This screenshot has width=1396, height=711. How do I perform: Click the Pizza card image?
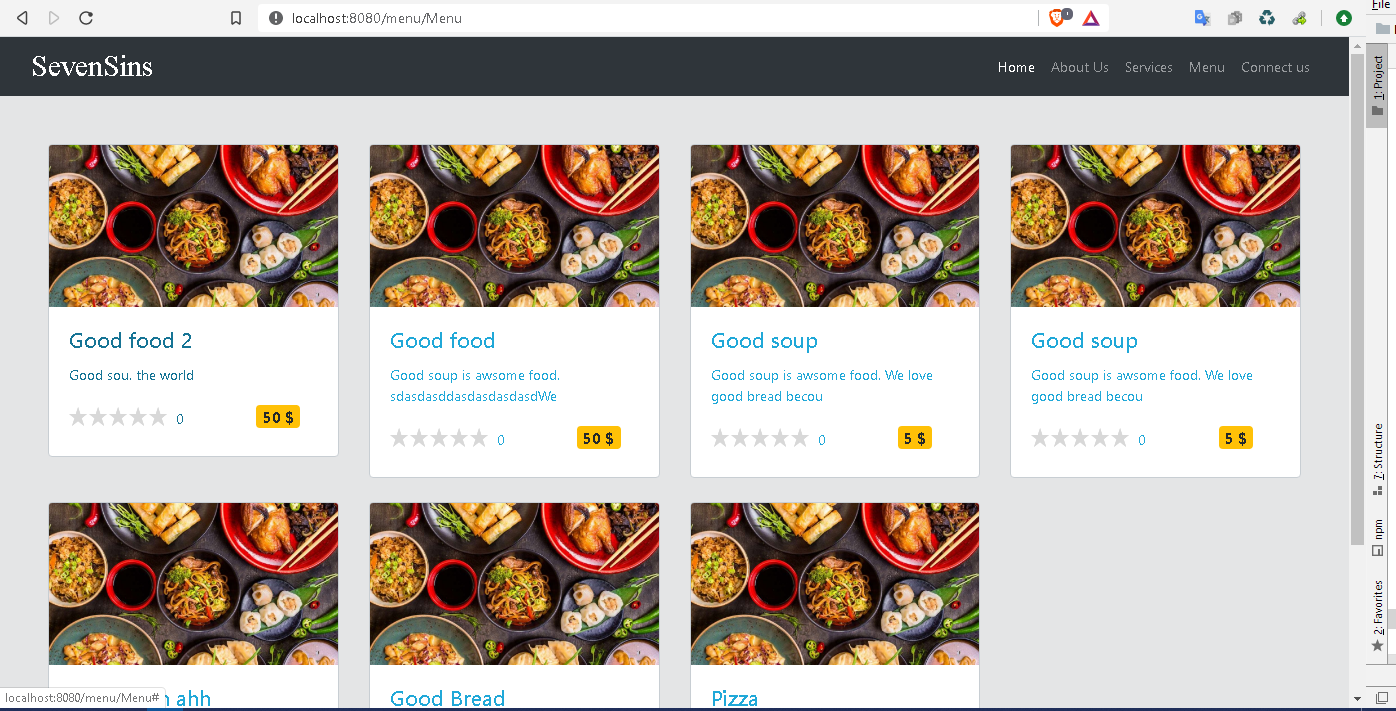[835, 584]
